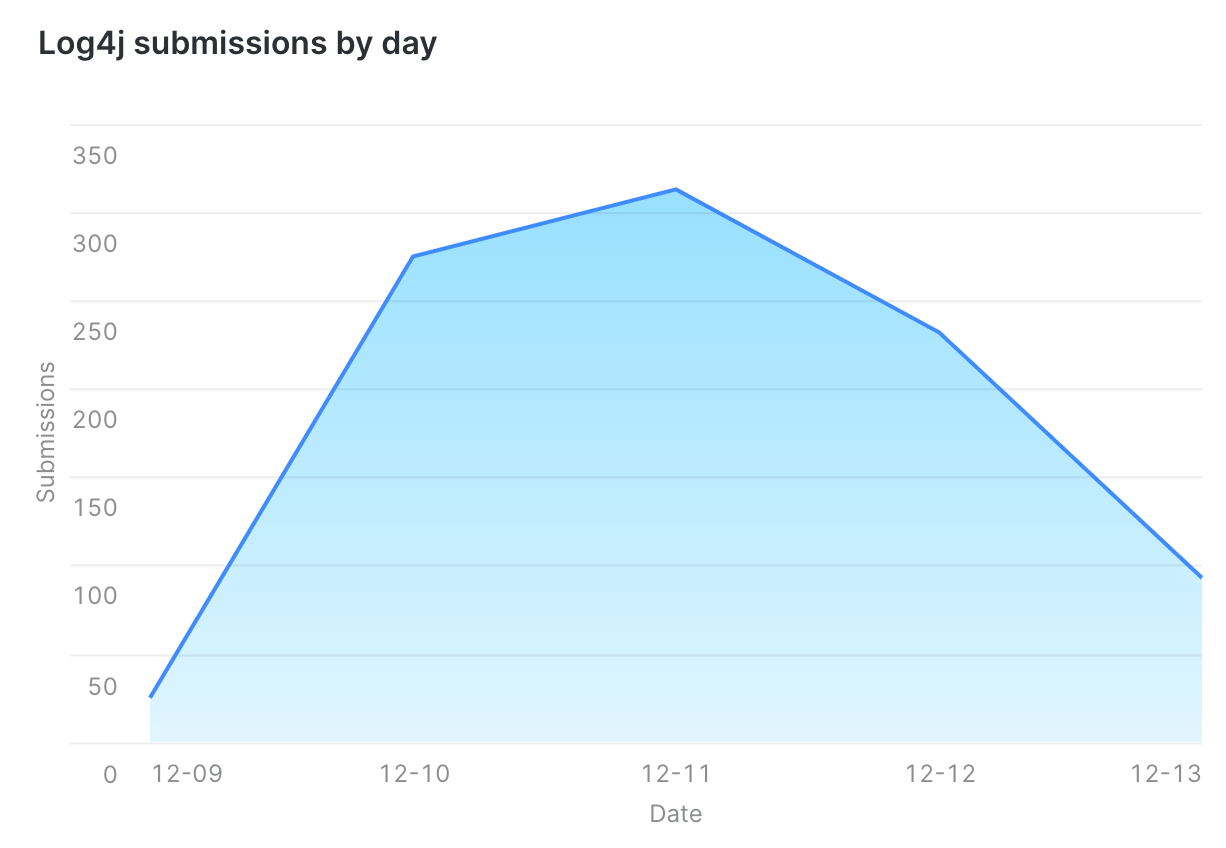Select the 12-12 date tick label
The image size is (1226, 848).
[940, 774]
